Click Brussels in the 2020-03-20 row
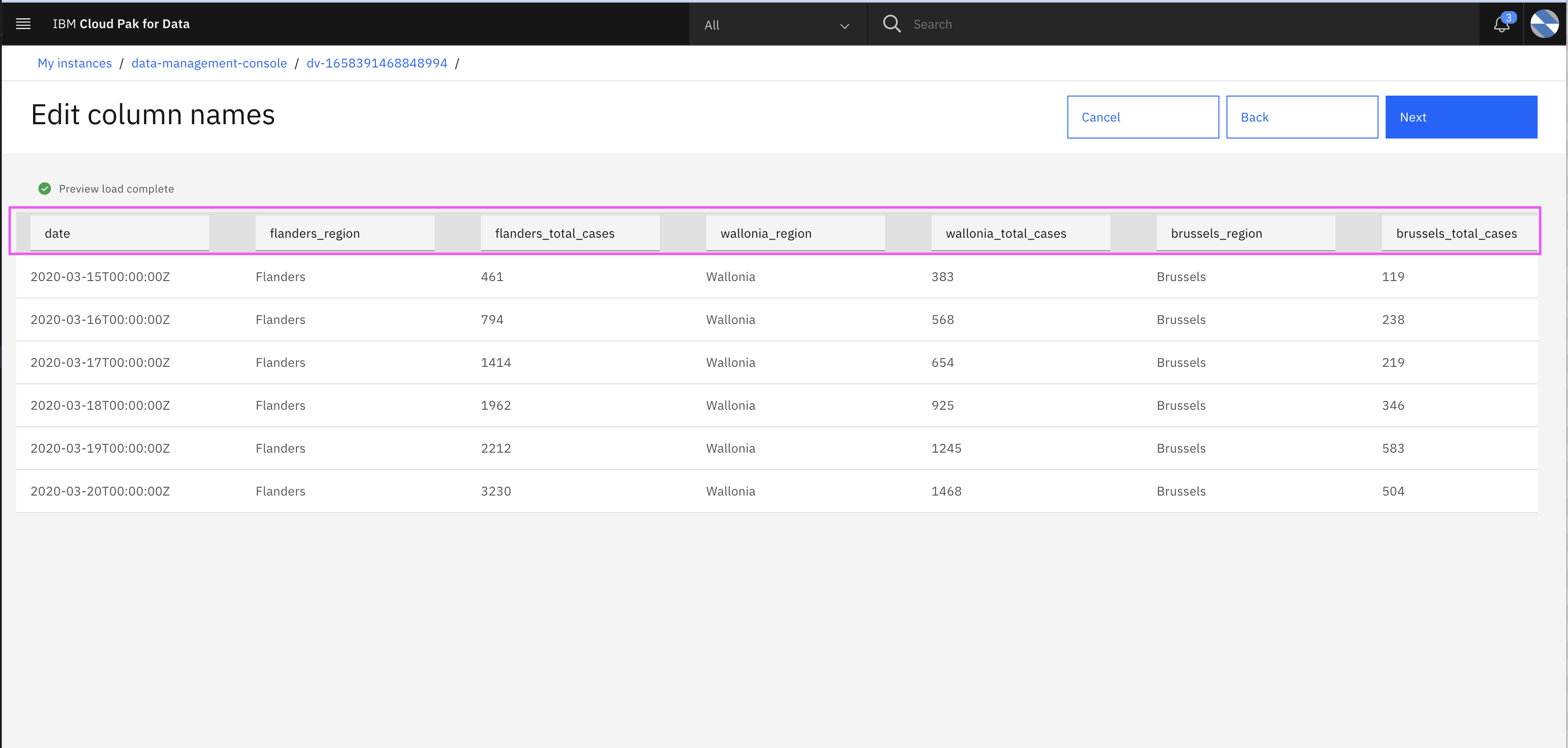The image size is (1568, 748). pos(1181,491)
